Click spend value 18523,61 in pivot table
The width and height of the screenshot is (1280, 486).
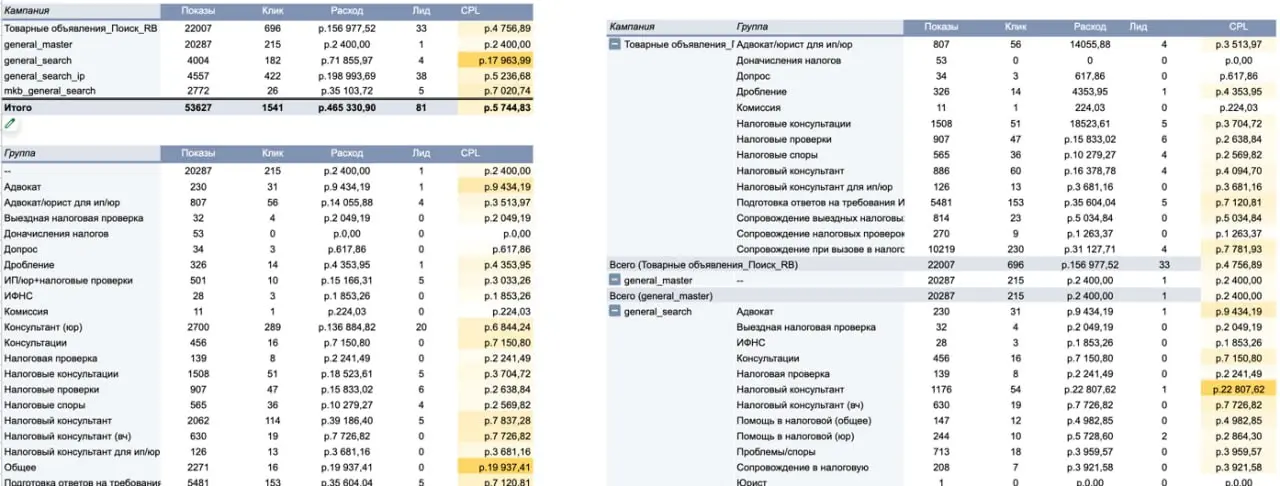(x=1089, y=123)
